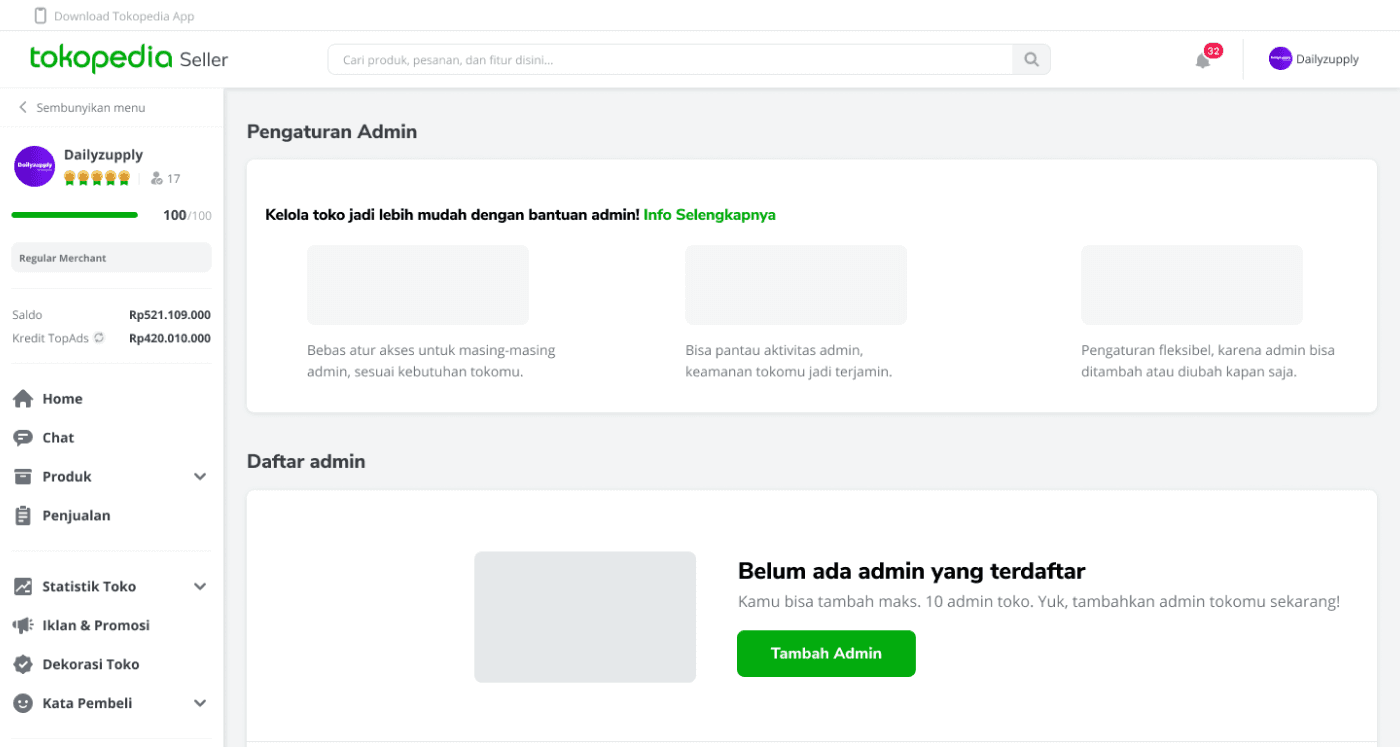Click the search magnifier button
1400x747 pixels.
tap(1031, 60)
